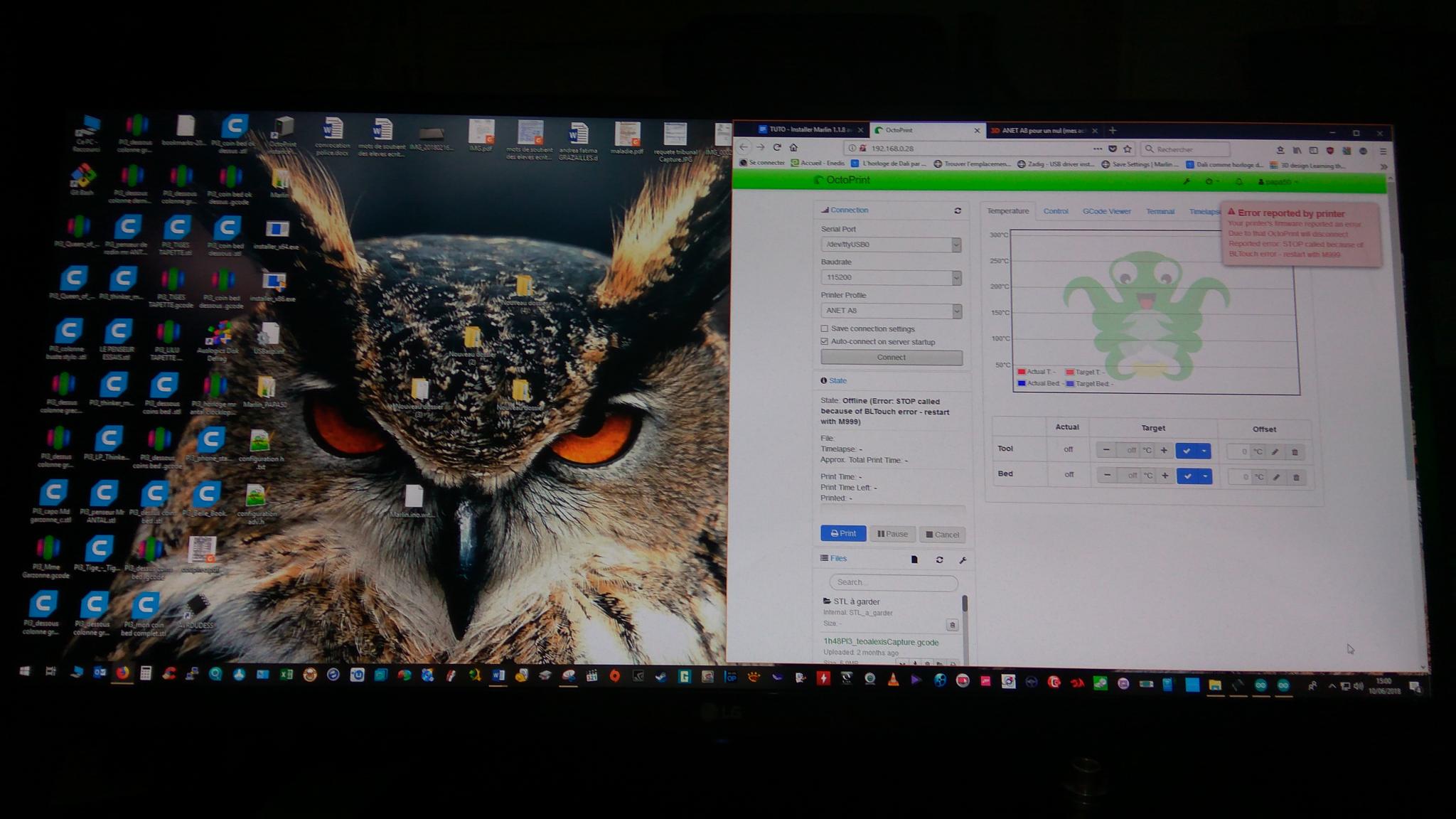Open the STL à garder folder
1456x819 pixels.
(x=856, y=601)
